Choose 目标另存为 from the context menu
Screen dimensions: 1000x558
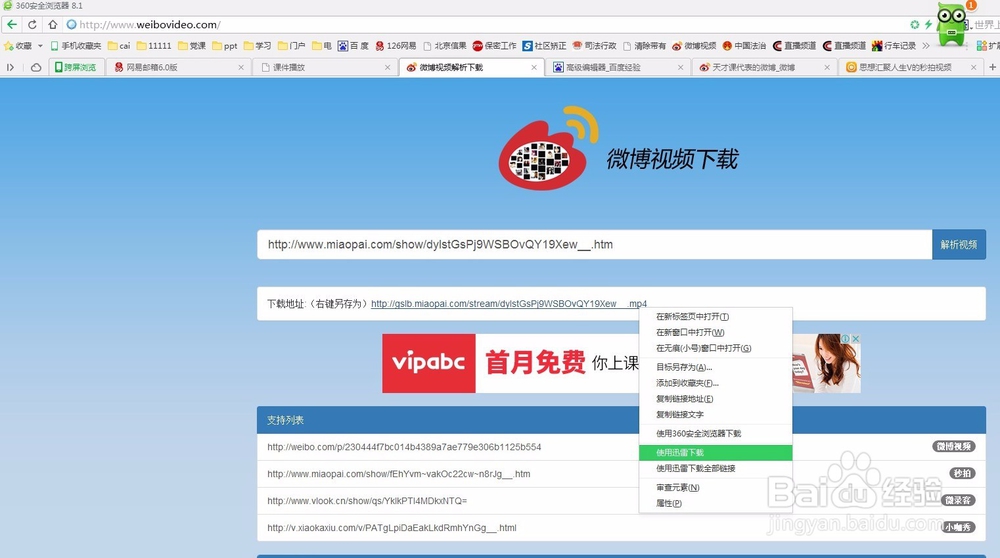tap(716, 367)
